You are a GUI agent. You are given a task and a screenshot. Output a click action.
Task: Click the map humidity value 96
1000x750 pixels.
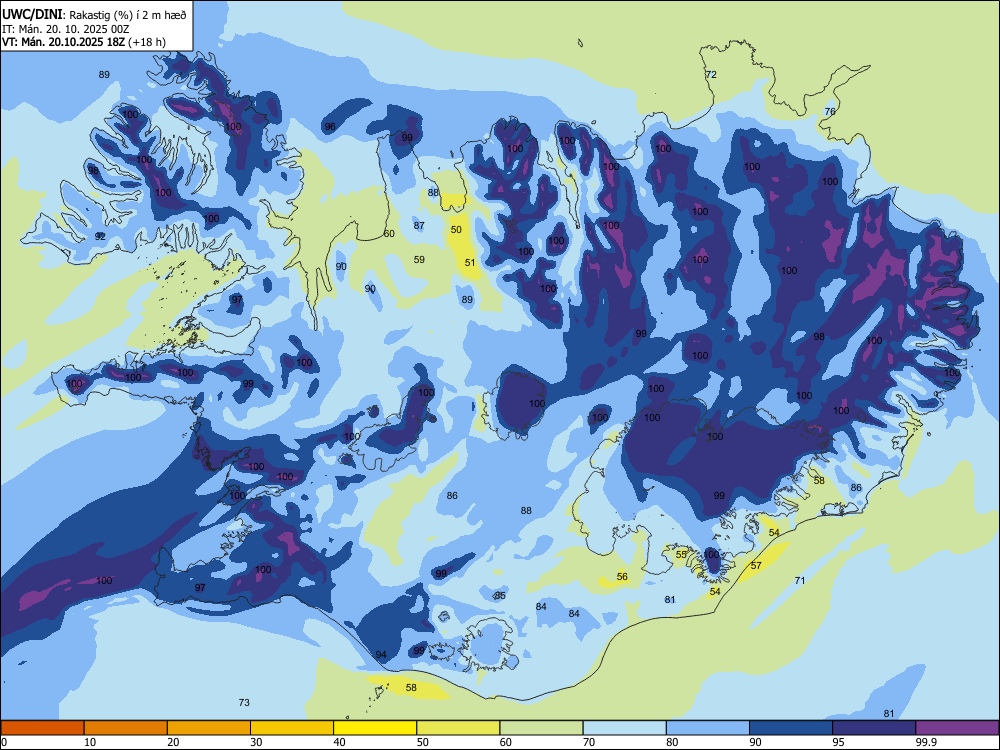point(330,127)
